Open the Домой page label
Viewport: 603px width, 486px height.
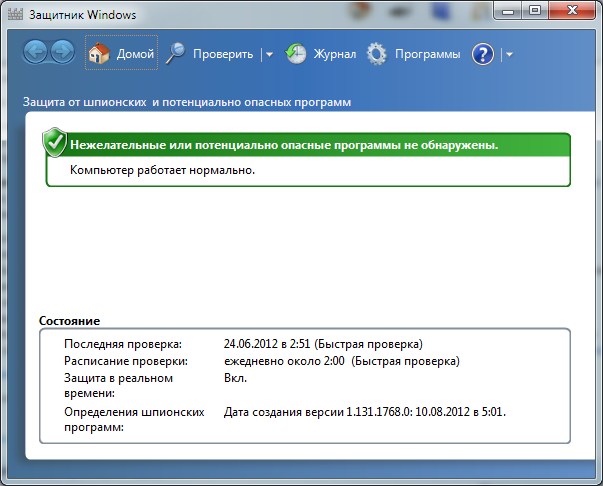(135, 54)
